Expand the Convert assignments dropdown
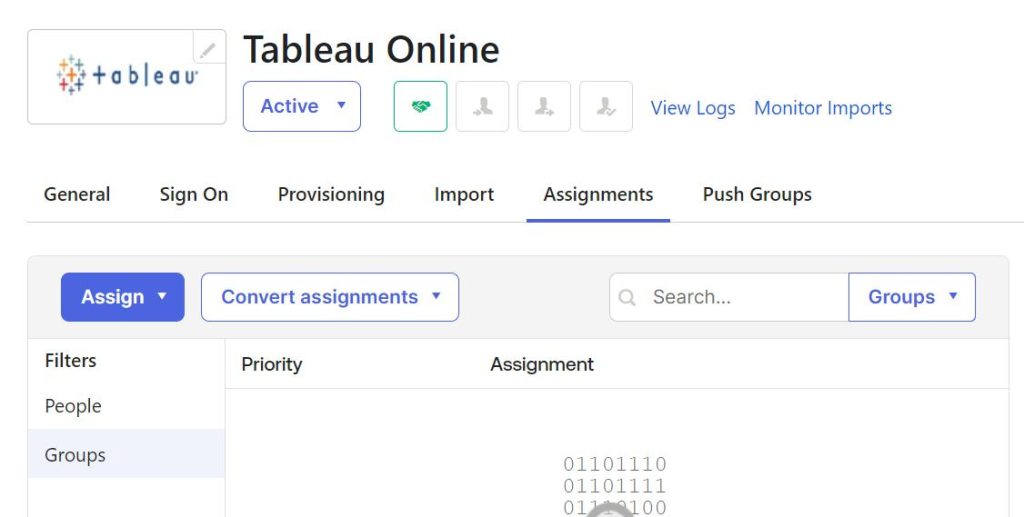 coord(330,297)
